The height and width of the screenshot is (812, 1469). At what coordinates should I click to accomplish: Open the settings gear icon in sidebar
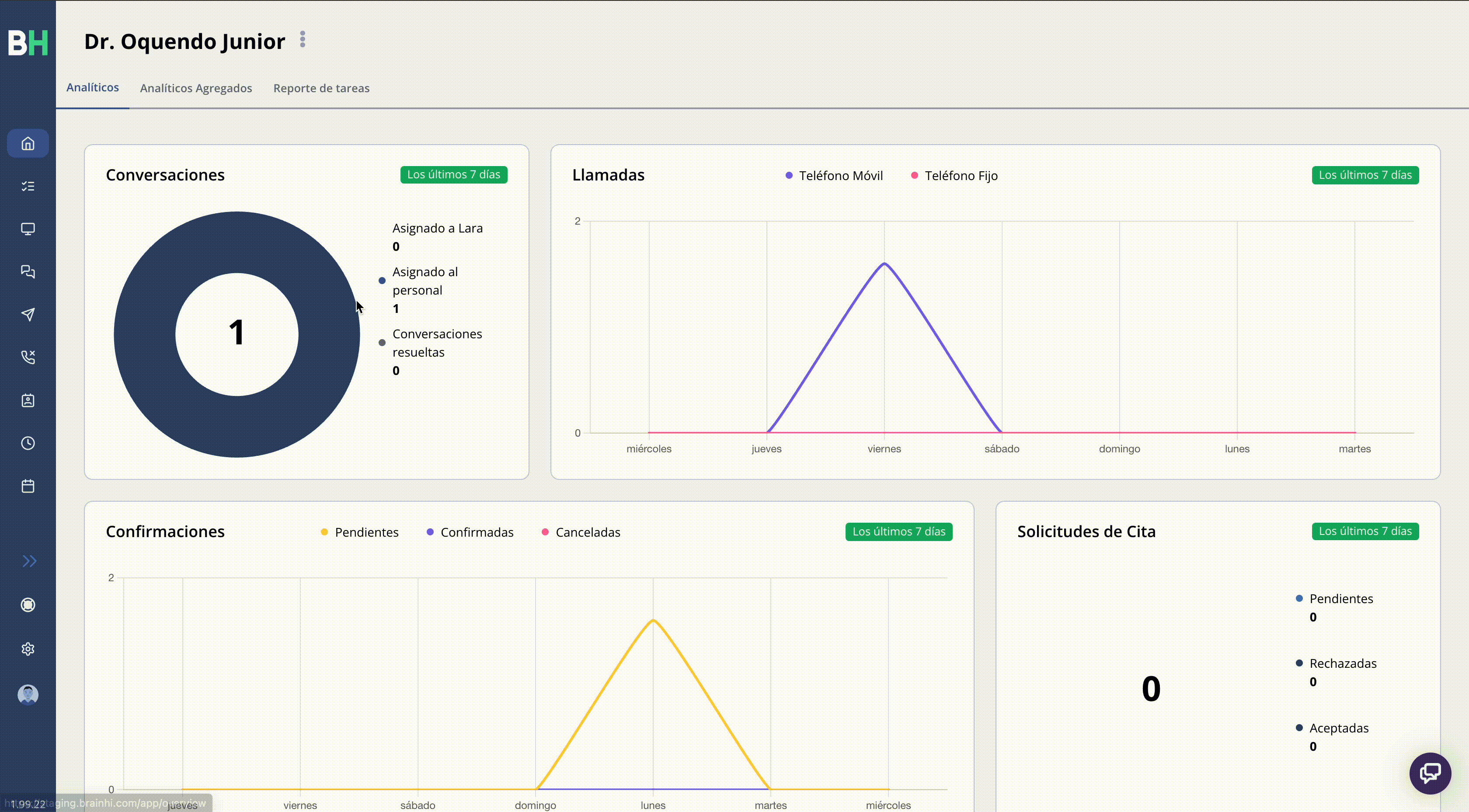[x=28, y=649]
